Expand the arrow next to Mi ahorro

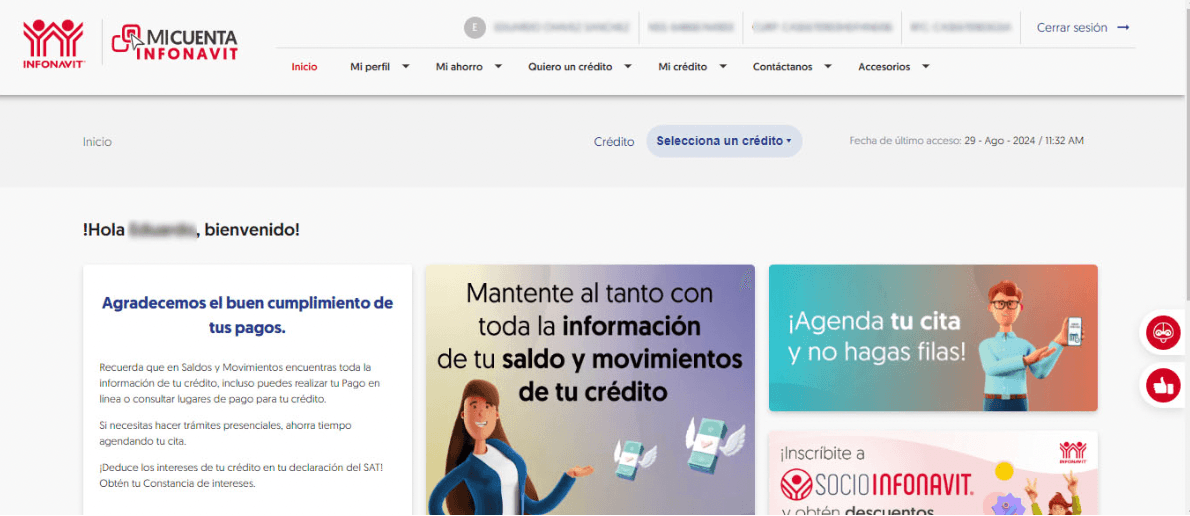498,67
